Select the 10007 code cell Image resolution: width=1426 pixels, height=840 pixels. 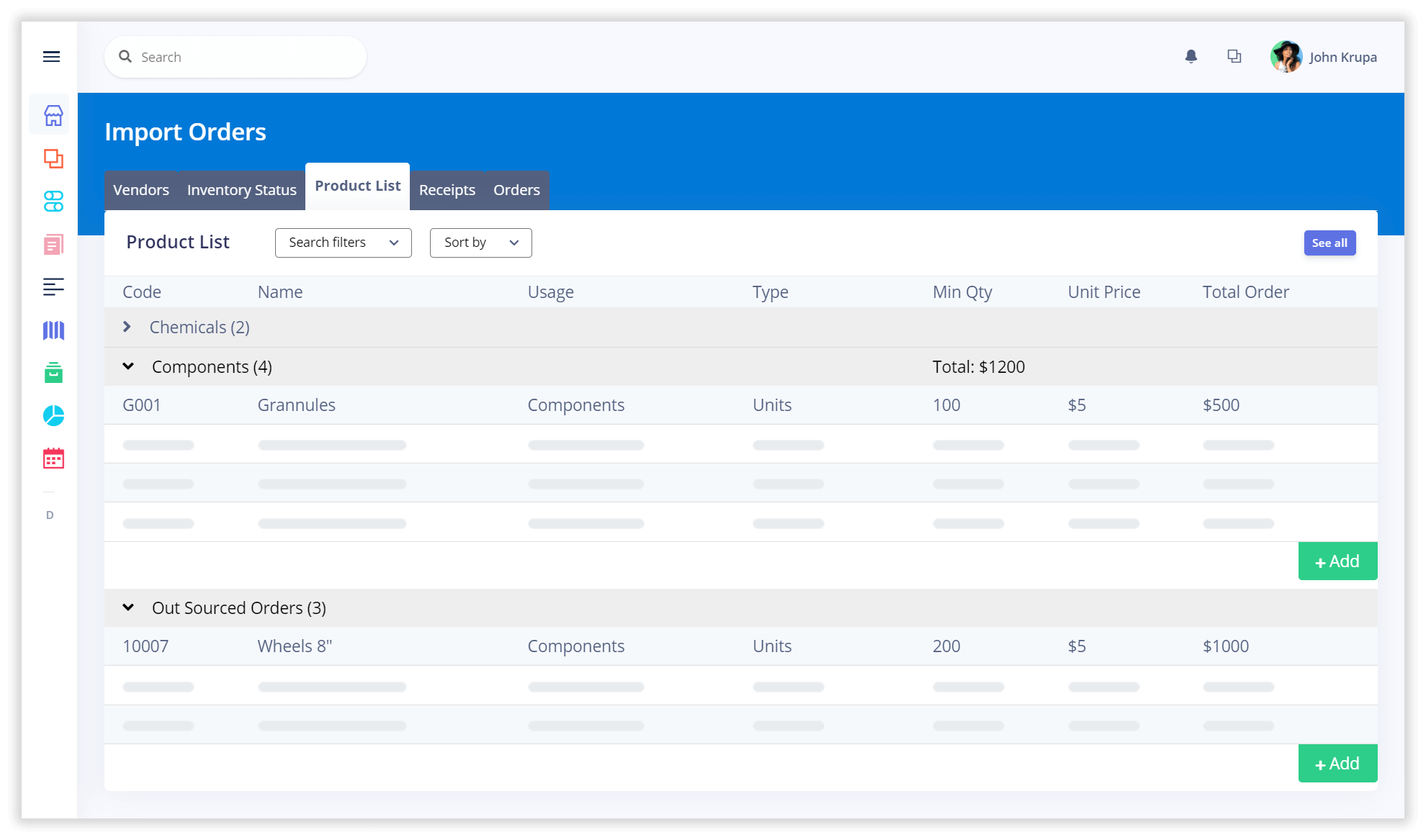145,646
